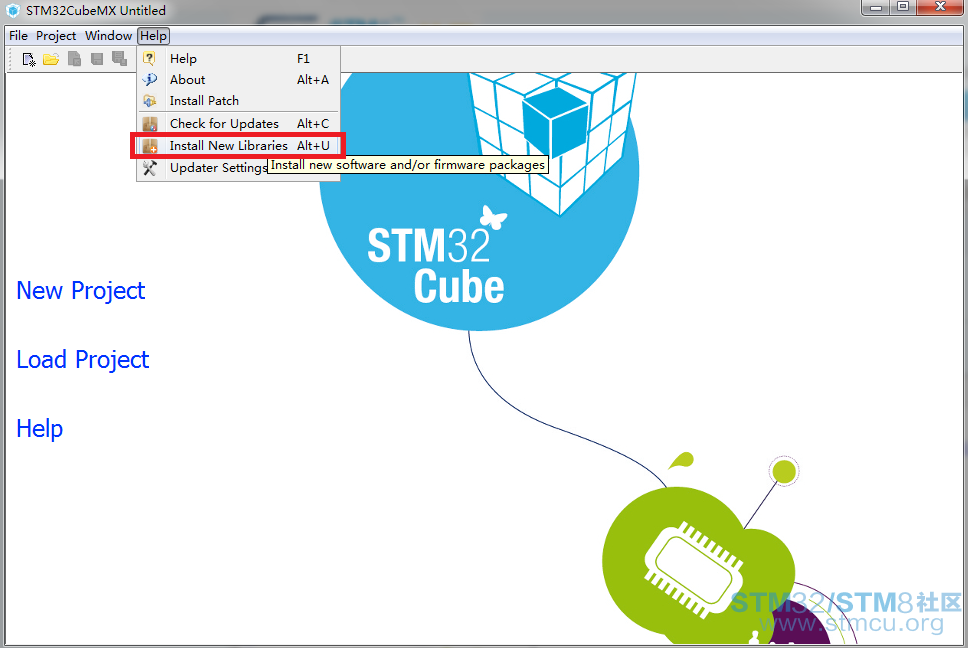Maximize the STM32CubeMX window

click(903, 7)
